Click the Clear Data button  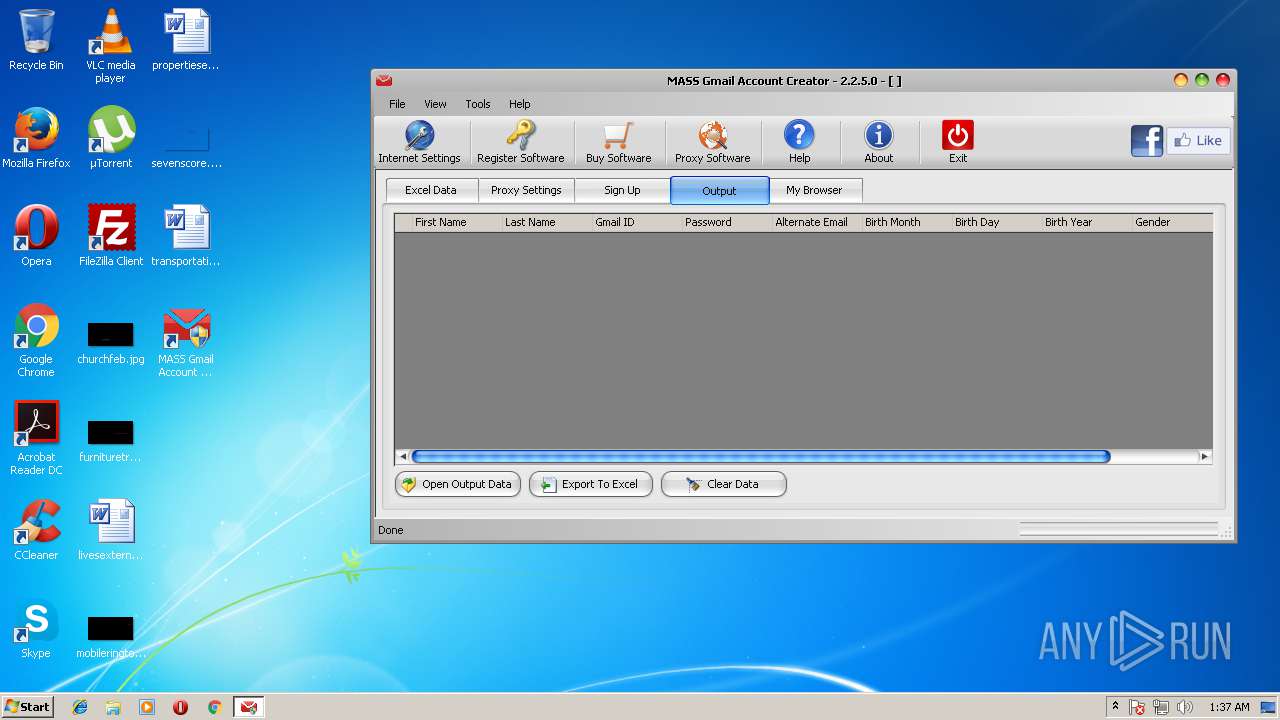coord(724,484)
